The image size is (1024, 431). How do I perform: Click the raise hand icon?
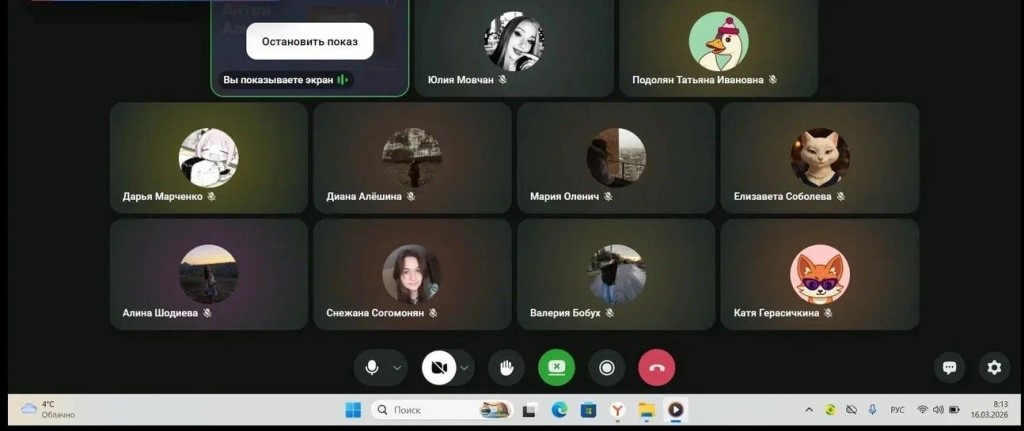506,368
